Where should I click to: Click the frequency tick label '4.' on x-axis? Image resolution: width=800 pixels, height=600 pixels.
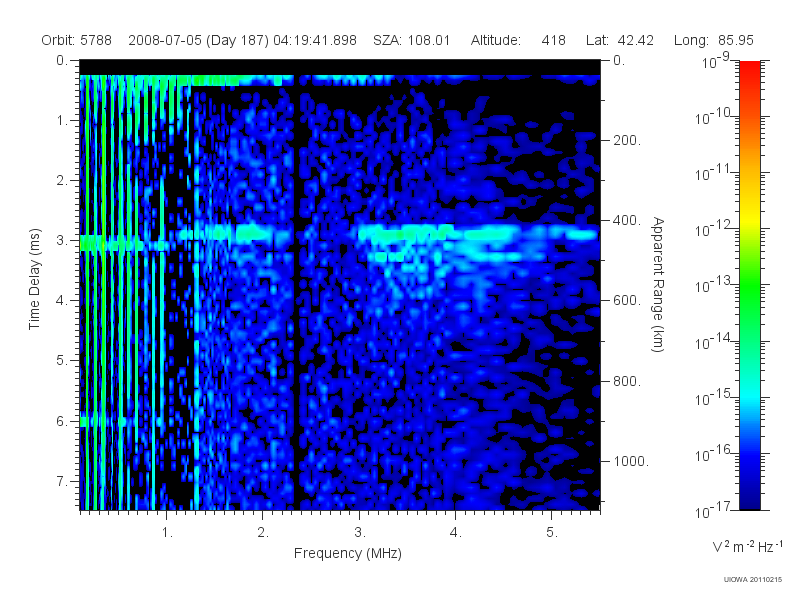point(456,533)
